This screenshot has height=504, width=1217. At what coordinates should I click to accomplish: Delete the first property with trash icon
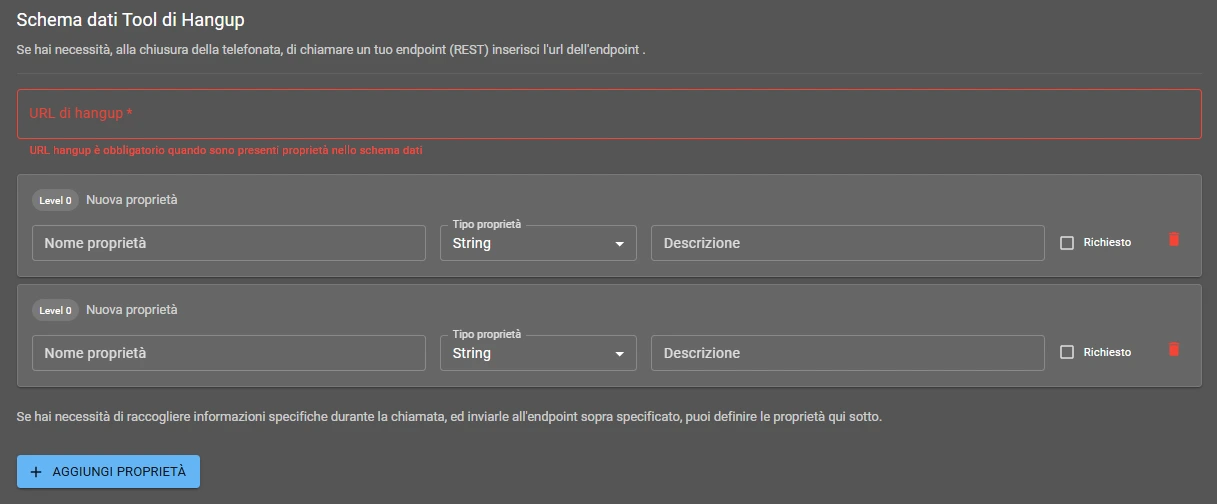[x=1174, y=240]
